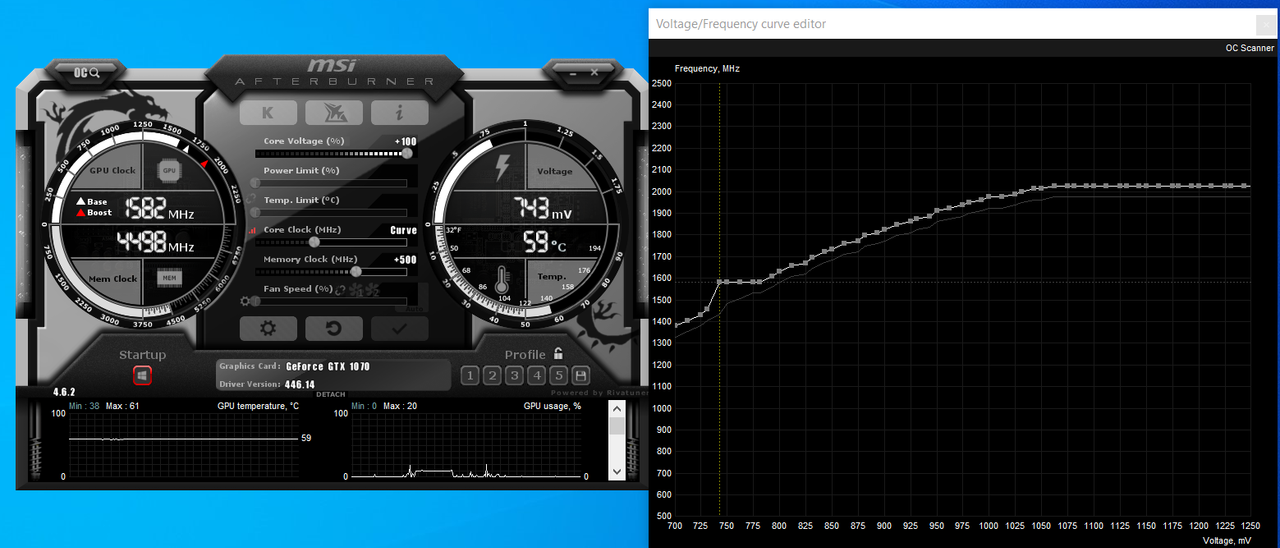Select the curve point above 1200 mV

[x=1200, y=186]
